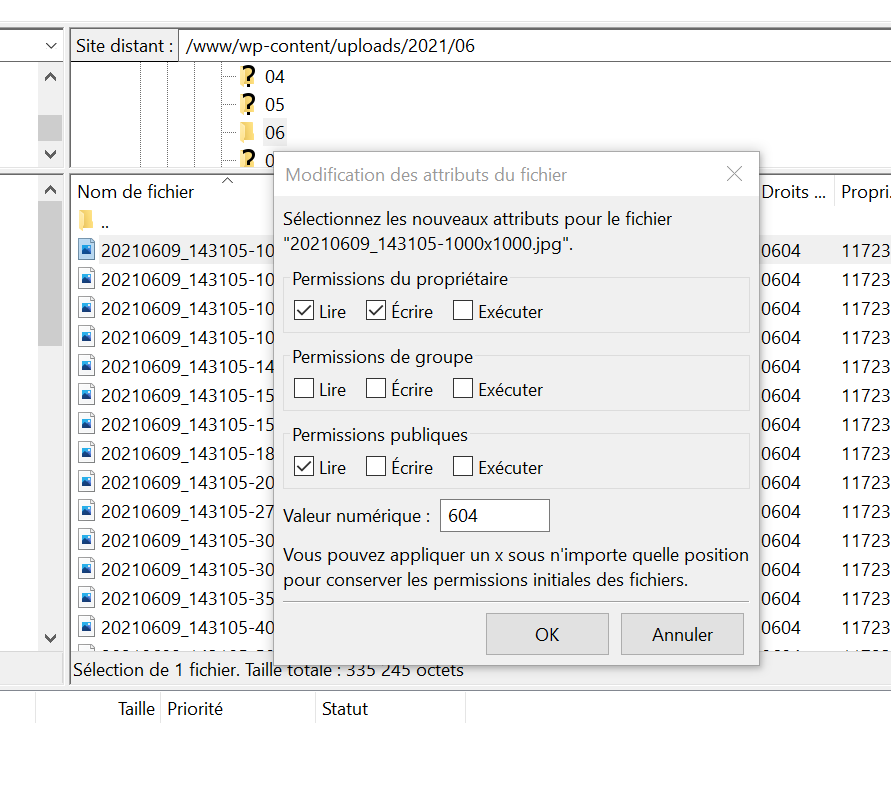
Task: Open the dropdown left of Site distant
Action: click(x=51, y=46)
